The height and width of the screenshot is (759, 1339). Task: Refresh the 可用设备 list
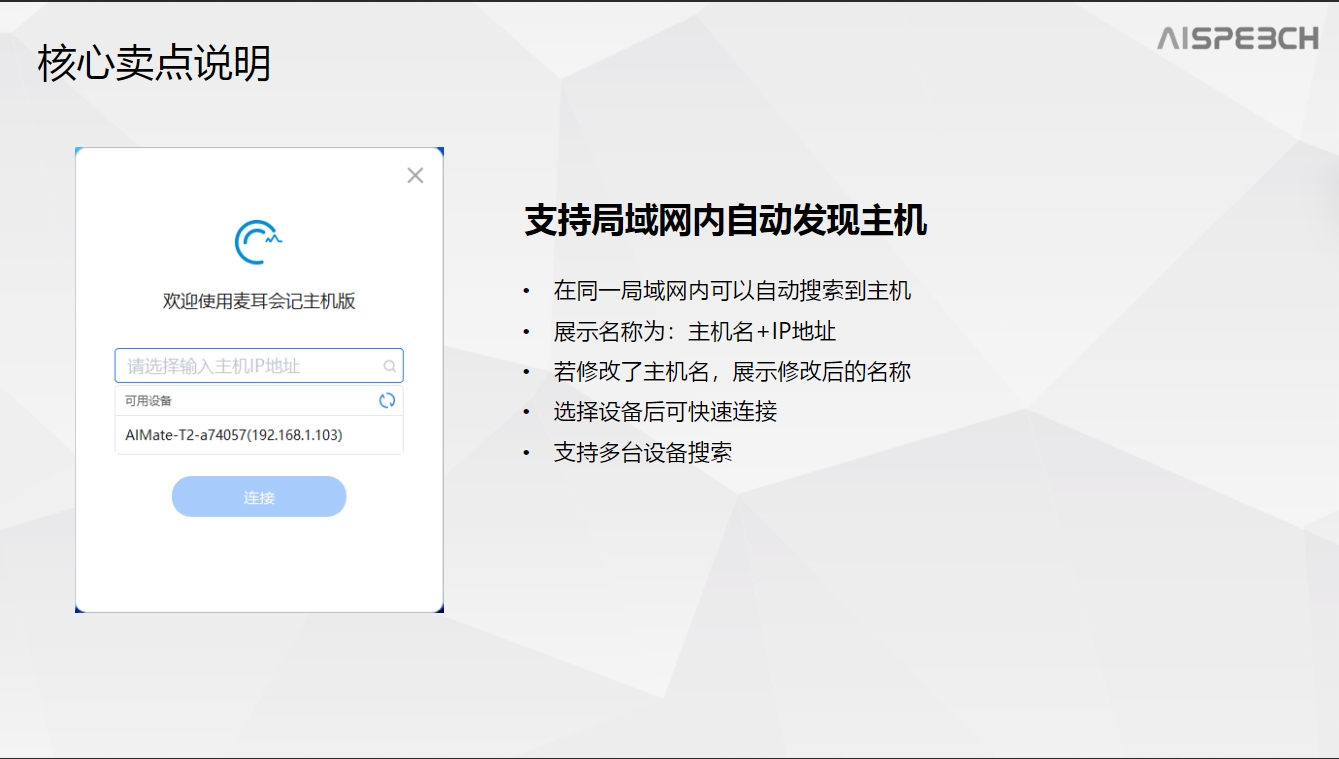(387, 401)
